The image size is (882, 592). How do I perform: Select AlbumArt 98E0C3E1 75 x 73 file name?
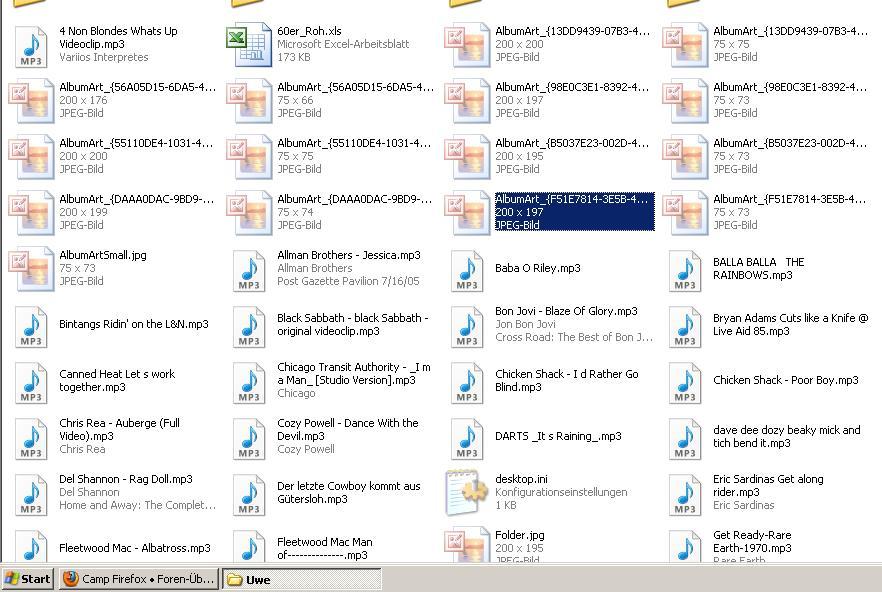click(x=790, y=87)
